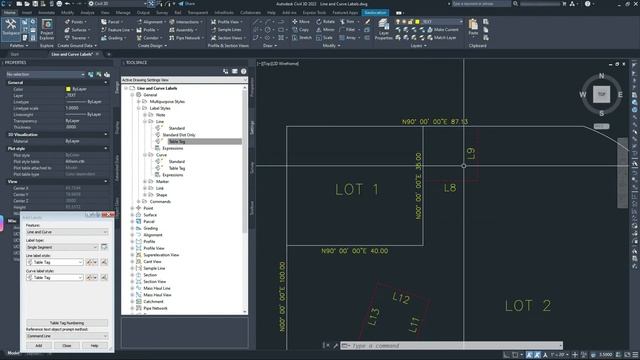Viewport: 640px width, 360px height.
Task: Expand the Surface settings tree node
Action: (x=132, y=215)
